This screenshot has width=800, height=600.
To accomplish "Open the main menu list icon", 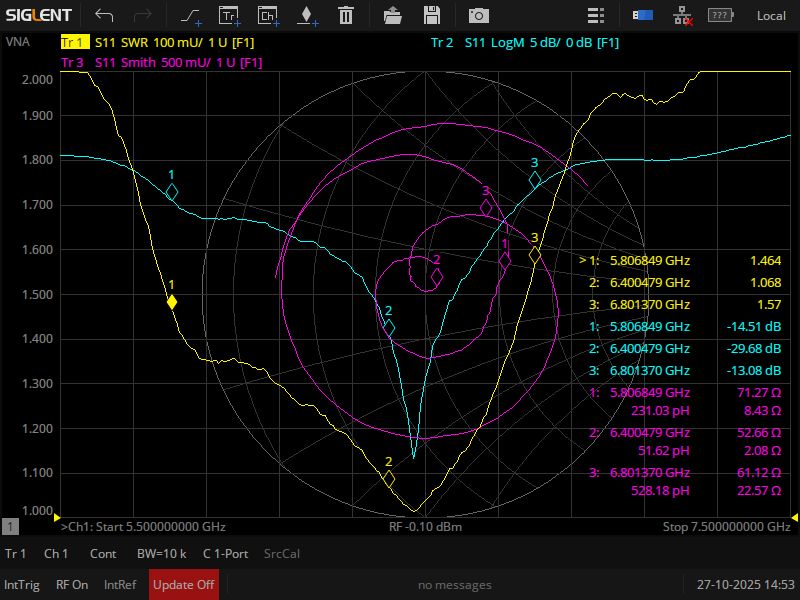I will 596,15.
